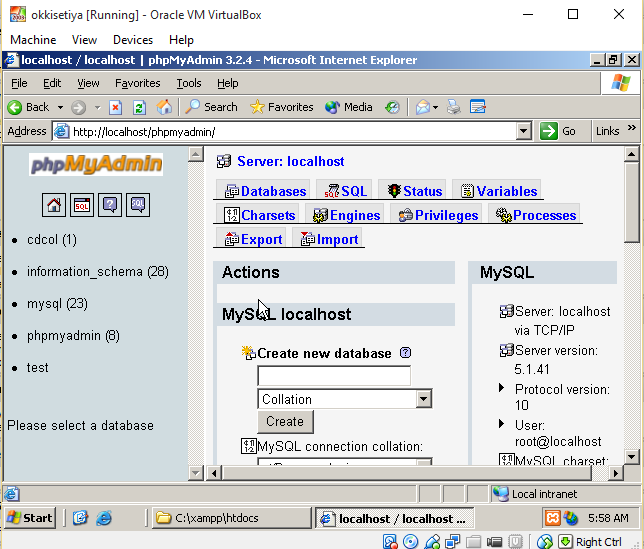Screen dimensions: 644x549
Task: Expand the User arrow bullet
Action: pyautogui.click(x=501, y=423)
